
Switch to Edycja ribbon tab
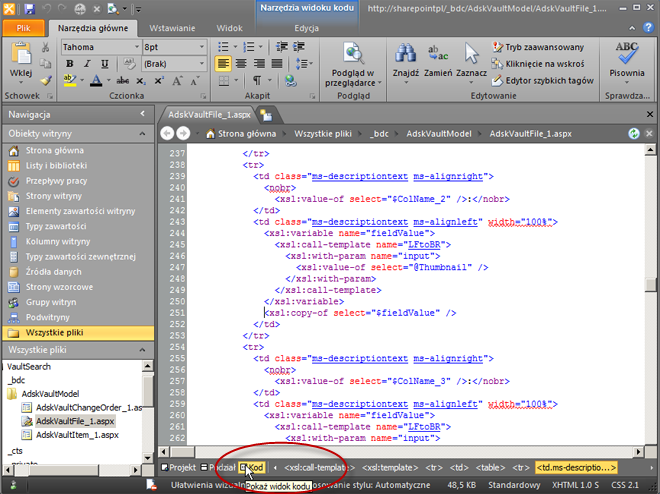pyautogui.click(x=306, y=28)
